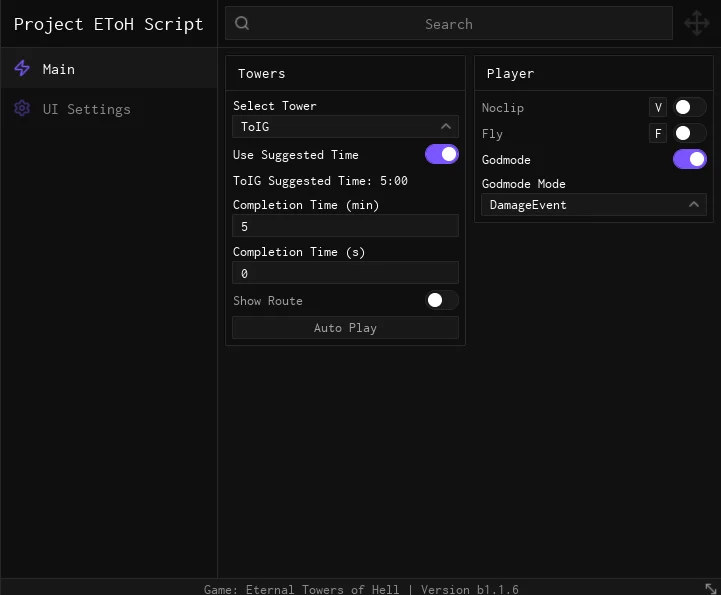Viewport: 721px width, 595px height.
Task: Turn on the Noclip switch
Action: (x=689, y=107)
